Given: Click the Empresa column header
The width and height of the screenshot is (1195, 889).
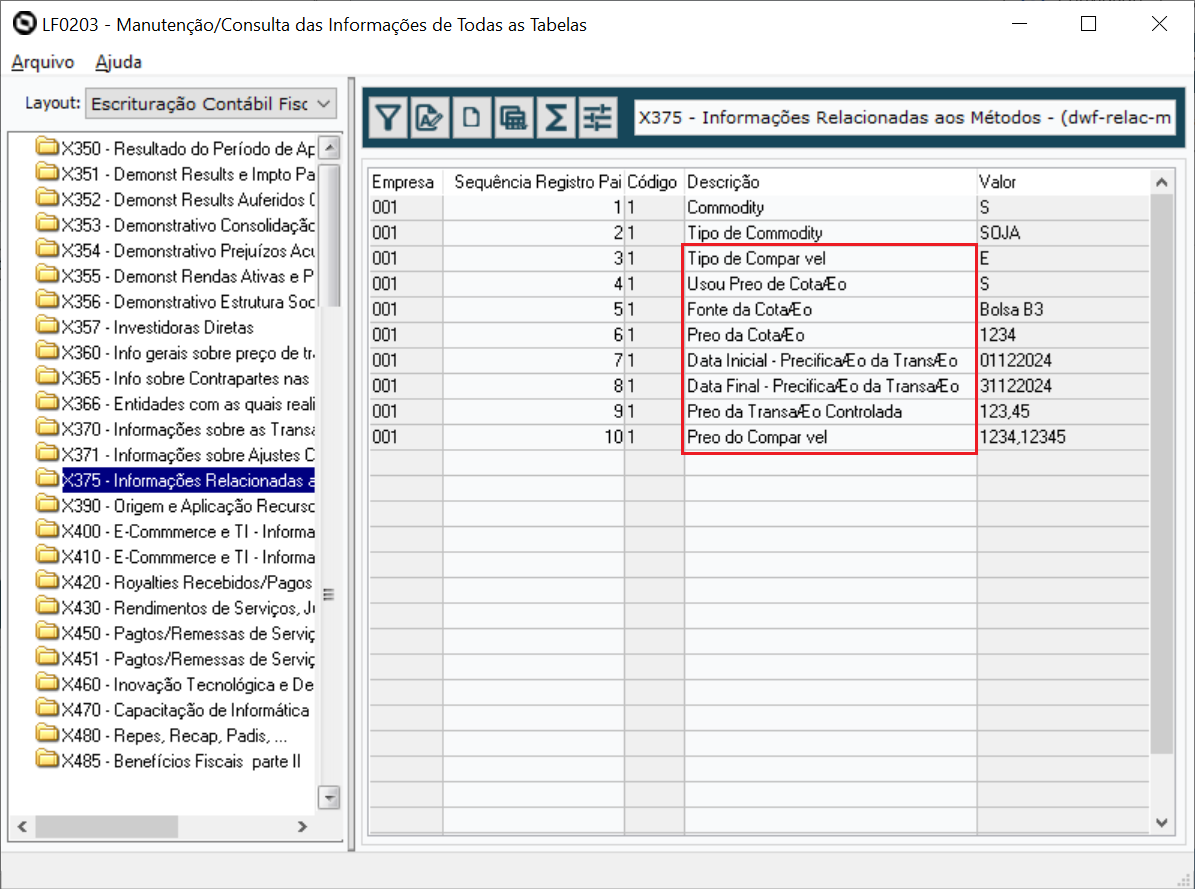Looking at the screenshot, I should tap(405, 182).
